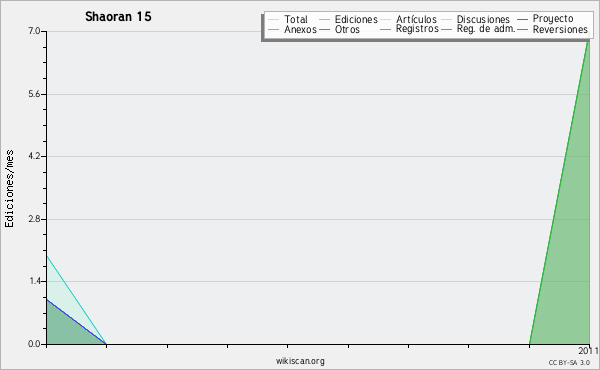Click the Discusiones legend label

483,19
